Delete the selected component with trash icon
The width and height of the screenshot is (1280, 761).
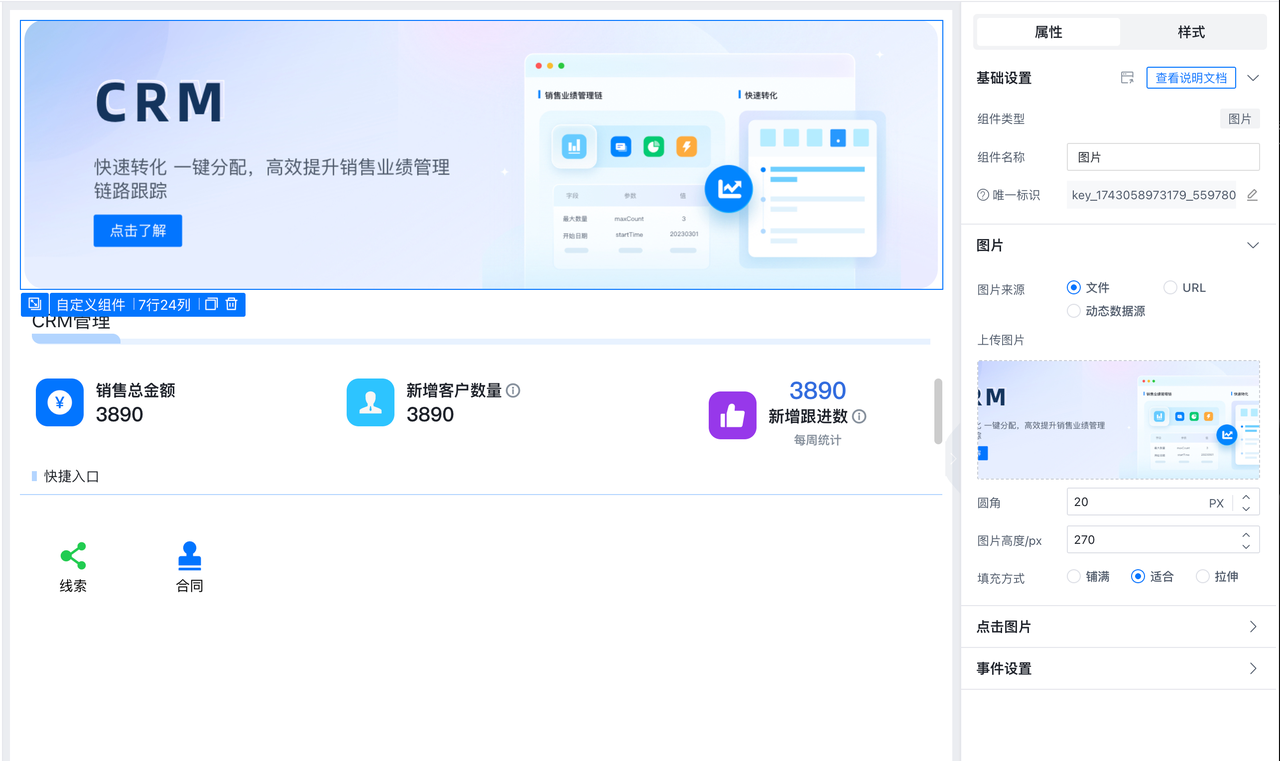click(x=231, y=304)
